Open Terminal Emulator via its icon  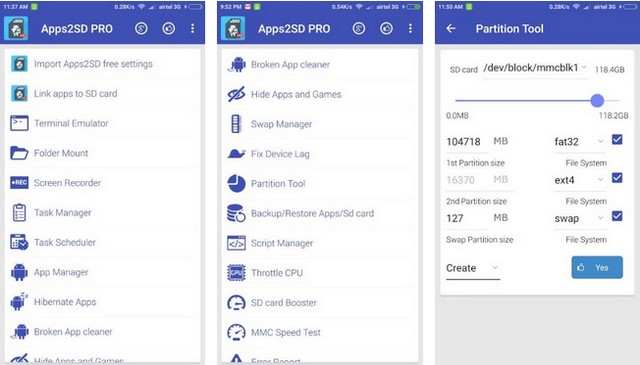coord(19,123)
